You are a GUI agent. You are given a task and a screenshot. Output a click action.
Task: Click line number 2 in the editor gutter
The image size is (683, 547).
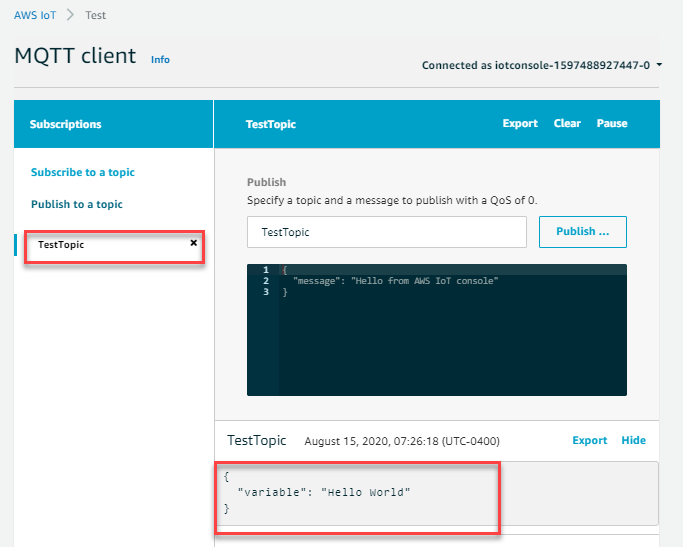tap(265, 281)
